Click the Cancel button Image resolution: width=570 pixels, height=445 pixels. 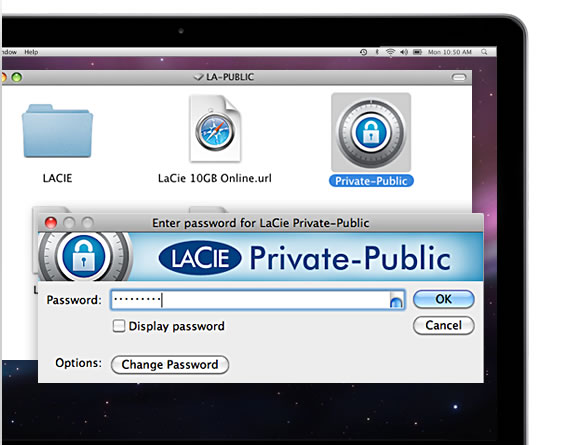pos(443,325)
